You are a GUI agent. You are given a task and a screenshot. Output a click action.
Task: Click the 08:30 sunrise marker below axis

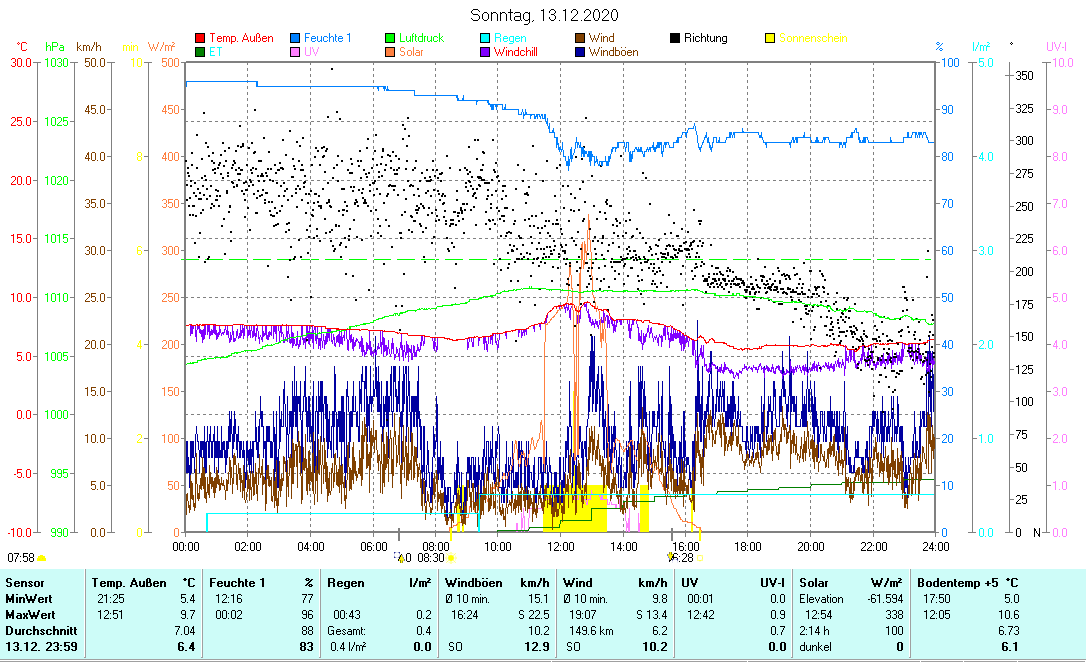431,558
